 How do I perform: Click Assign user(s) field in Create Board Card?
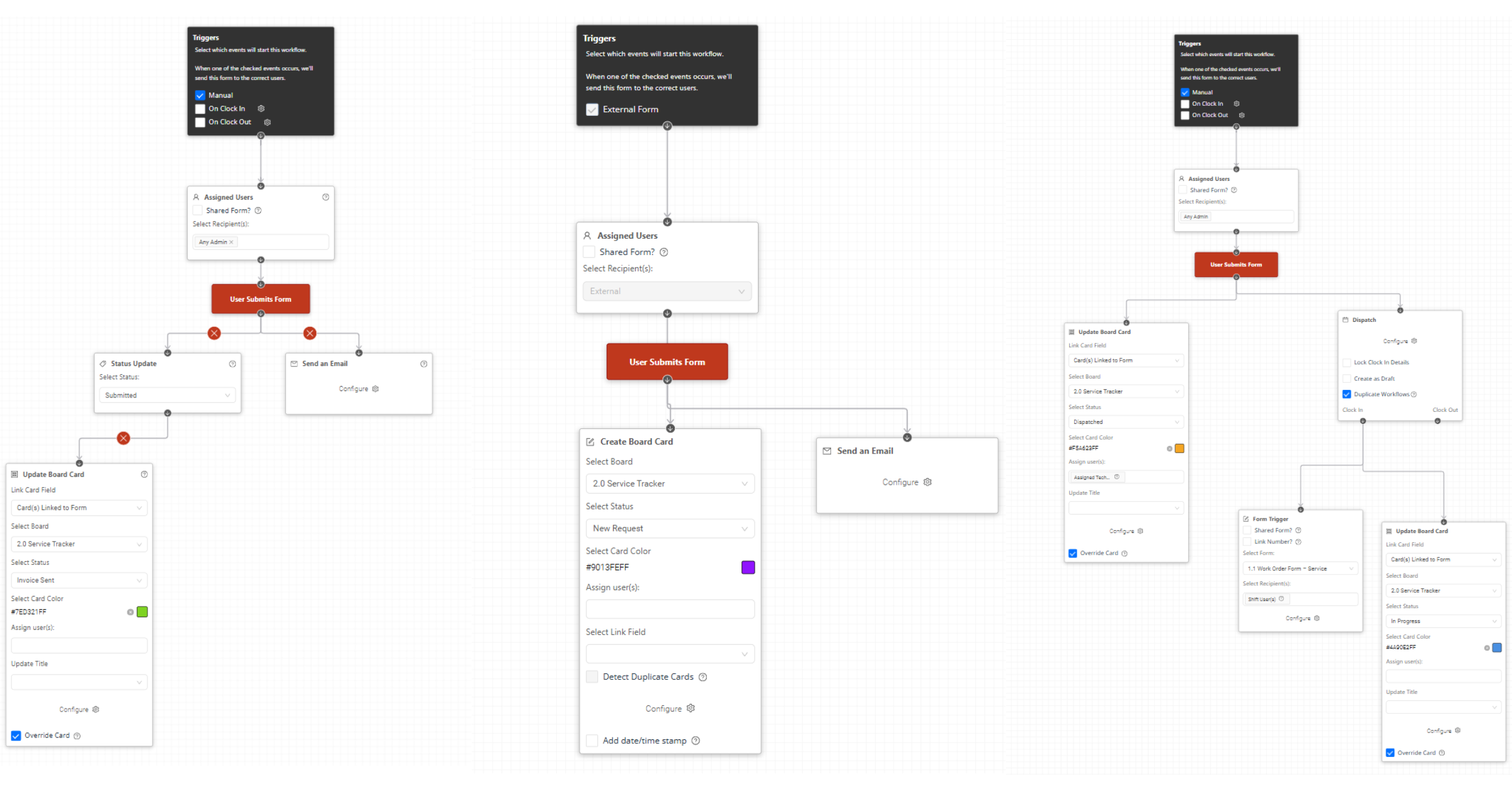670,609
